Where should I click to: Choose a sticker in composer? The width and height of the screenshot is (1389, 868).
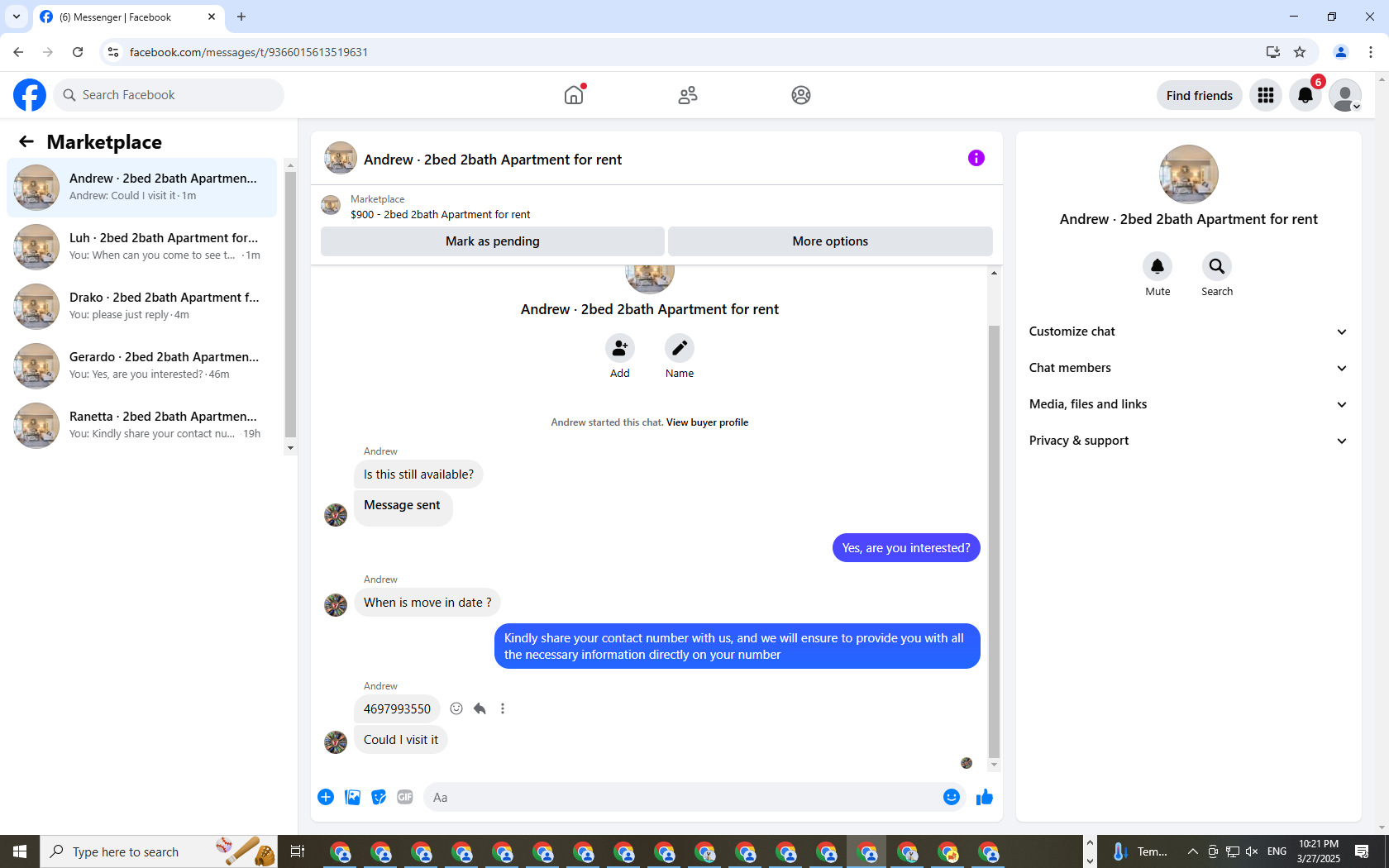pos(379,797)
